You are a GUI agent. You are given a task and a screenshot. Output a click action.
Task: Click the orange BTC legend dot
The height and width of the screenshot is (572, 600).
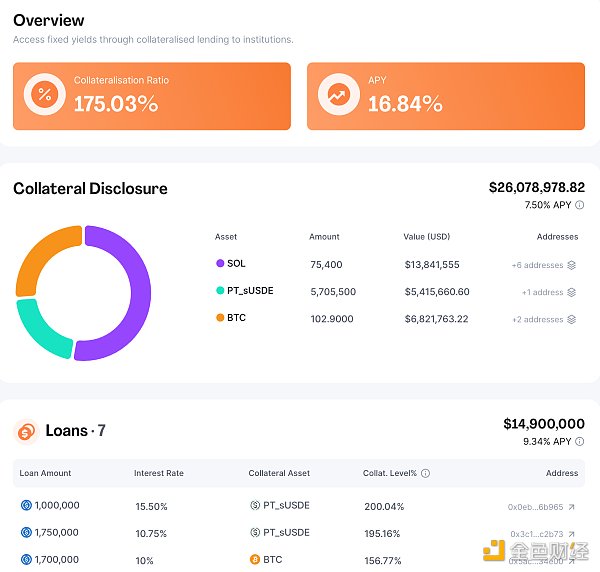point(220,318)
